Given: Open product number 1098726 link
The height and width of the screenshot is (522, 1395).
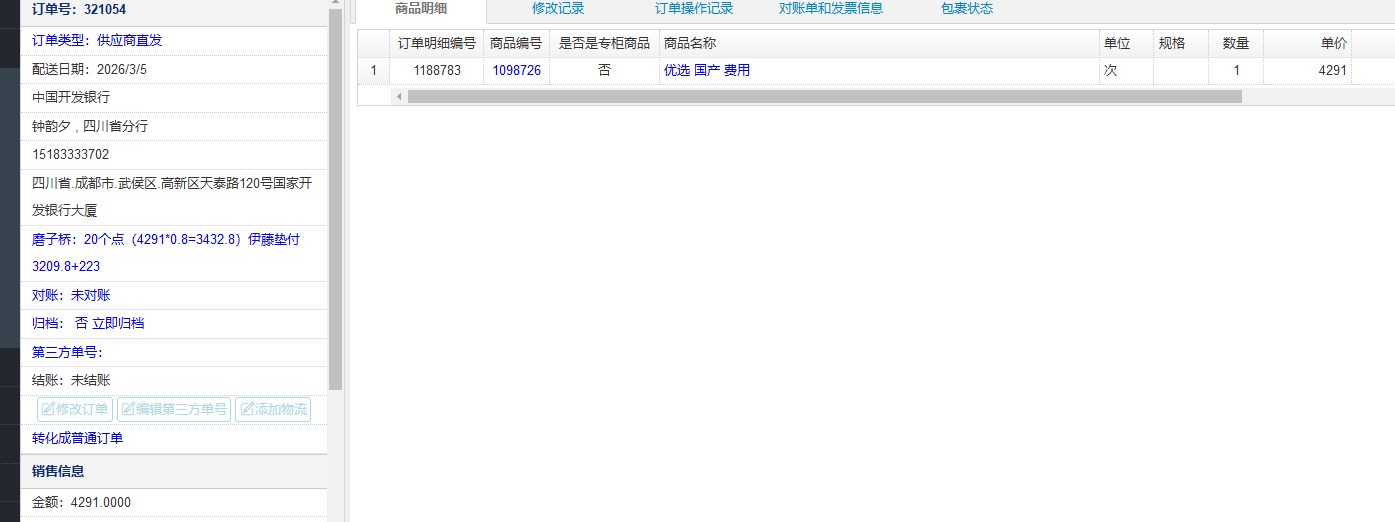Looking at the screenshot, I should [516, 71].
